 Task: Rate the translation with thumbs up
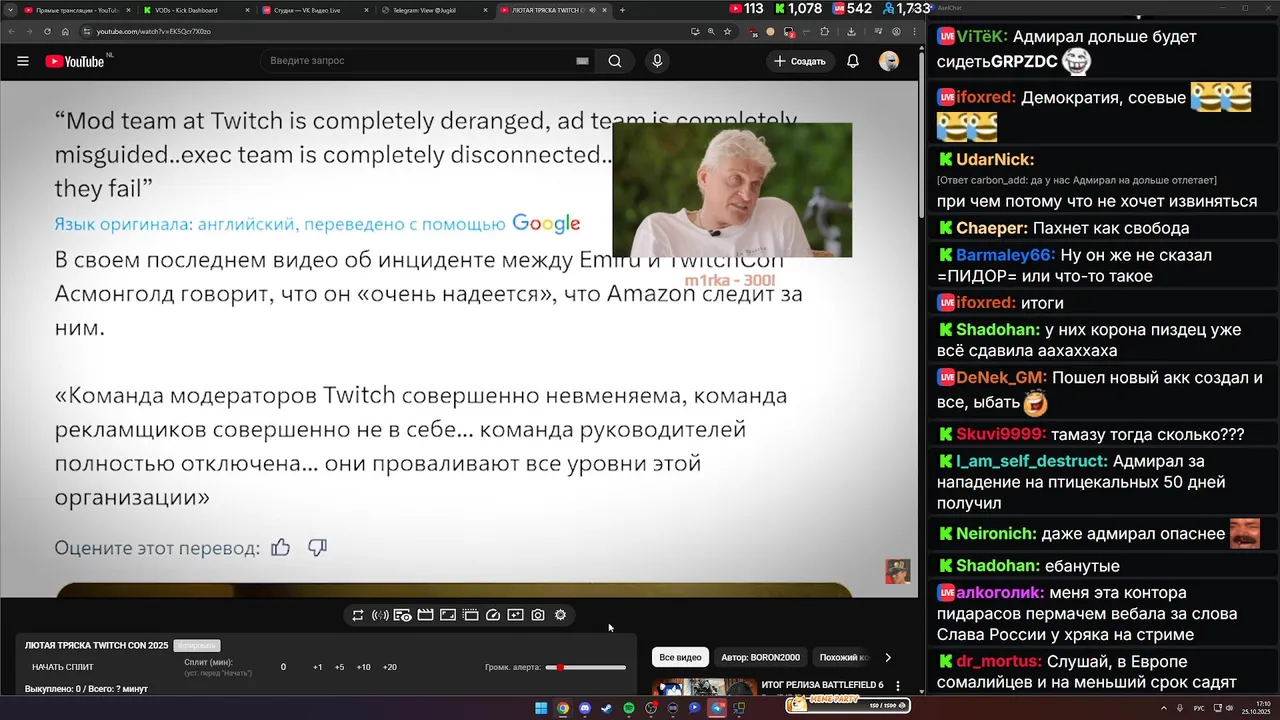[x=281, y=547]
